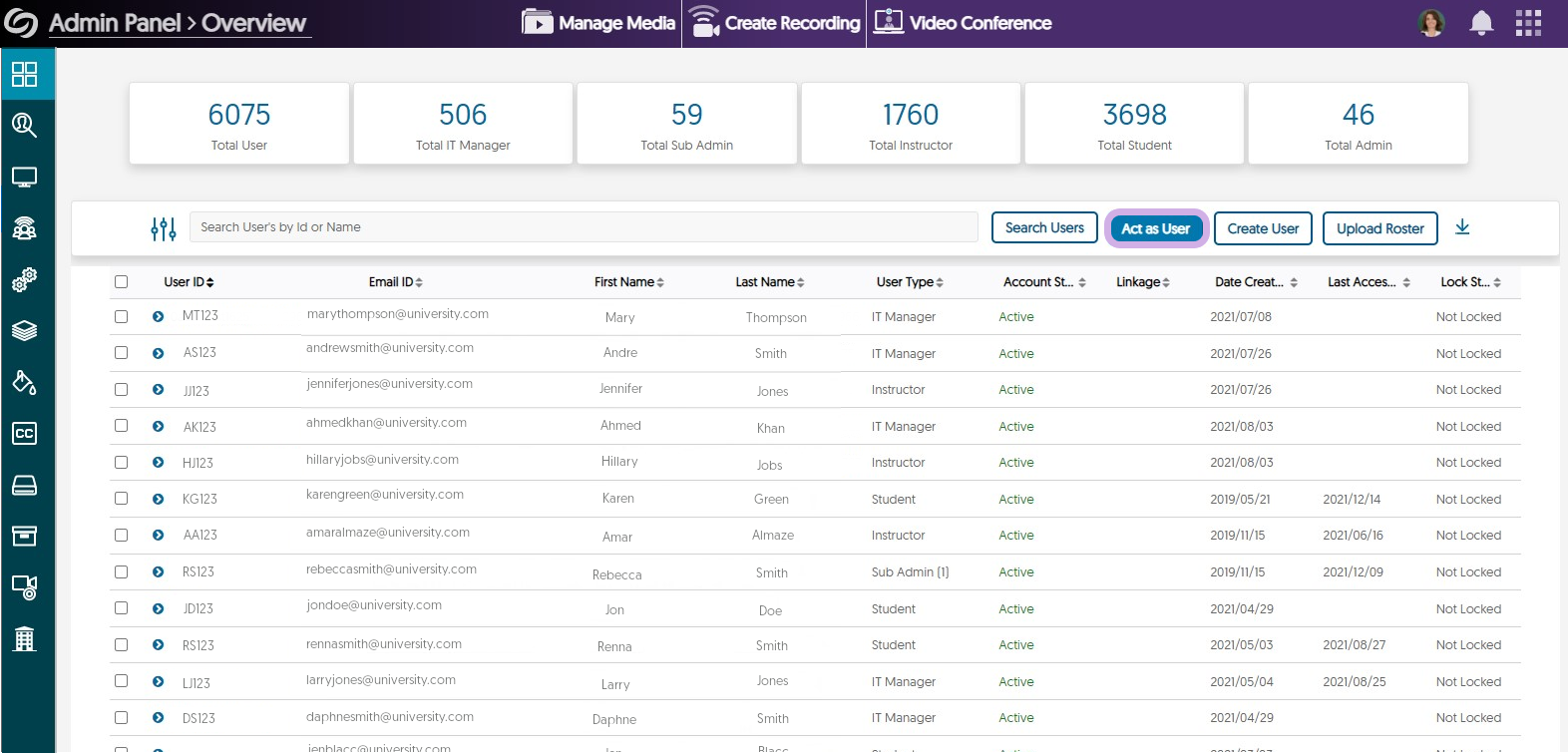Open the building institution sidebar icon
The image size is (1568, 753).
25,639
